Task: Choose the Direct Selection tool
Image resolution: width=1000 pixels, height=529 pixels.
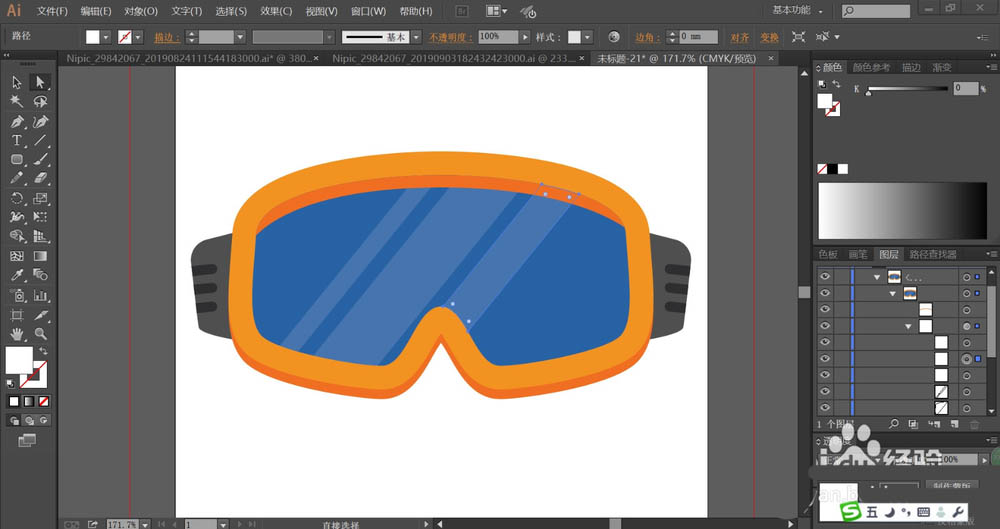Action: point(41,82)
